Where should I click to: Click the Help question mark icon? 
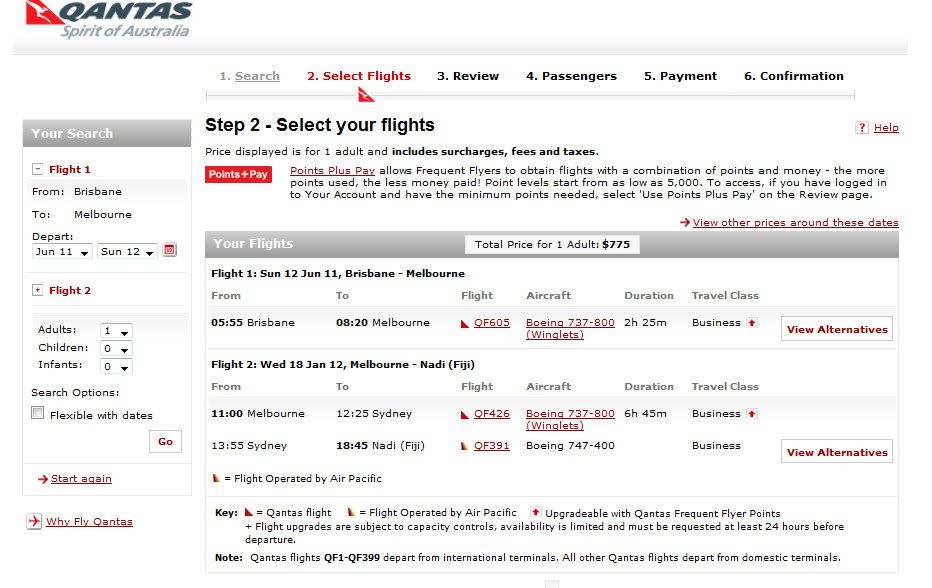click(862, 127)
